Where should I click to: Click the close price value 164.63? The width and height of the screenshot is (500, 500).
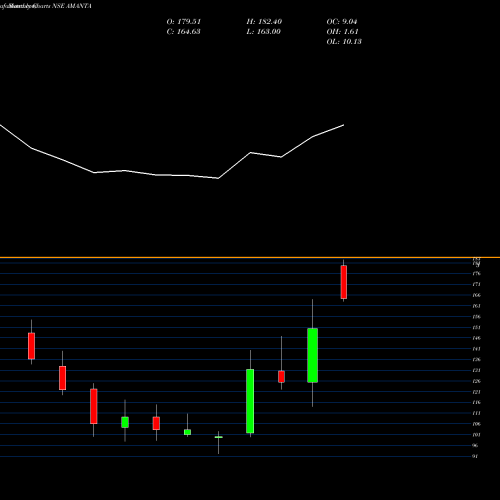(x=189, y=32)
